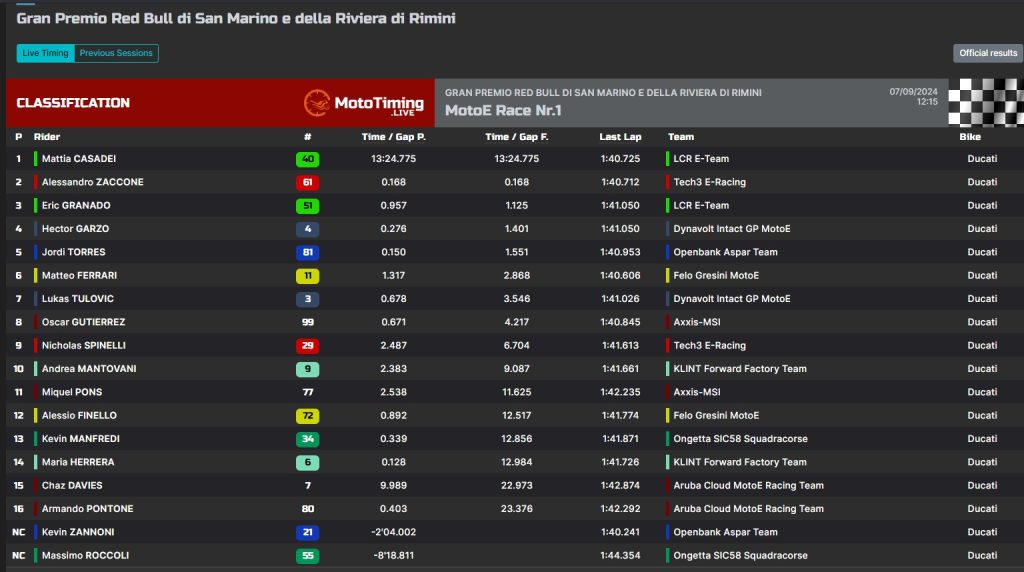The width and height of the screenshot is (1024, 572).
Task: Select rider Armando PONTONE
Action: [x=88, y=509]
